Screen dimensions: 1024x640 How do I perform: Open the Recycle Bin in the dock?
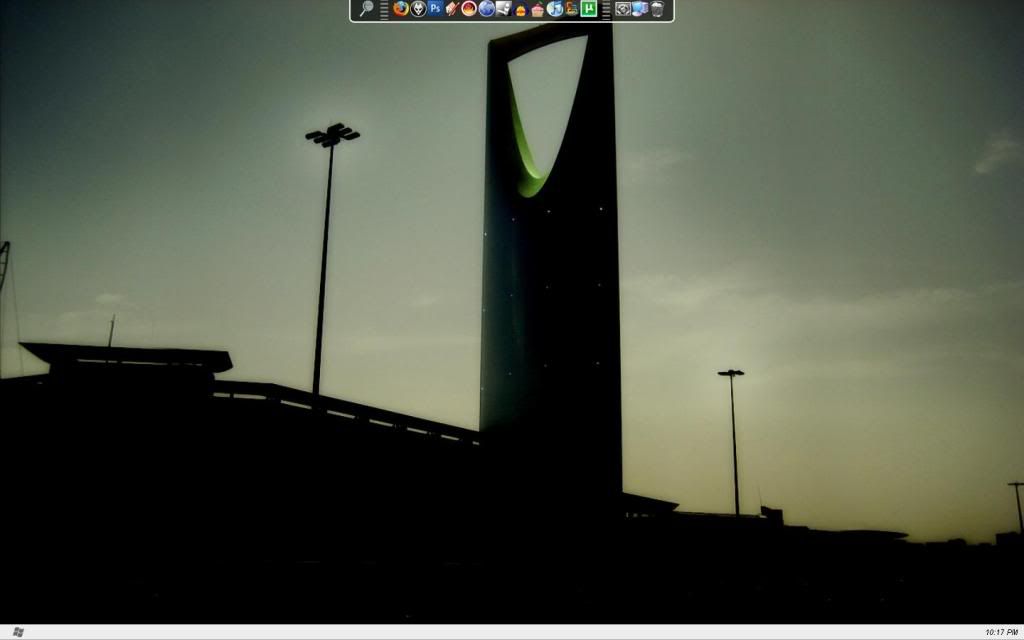[x=657, y=9]
